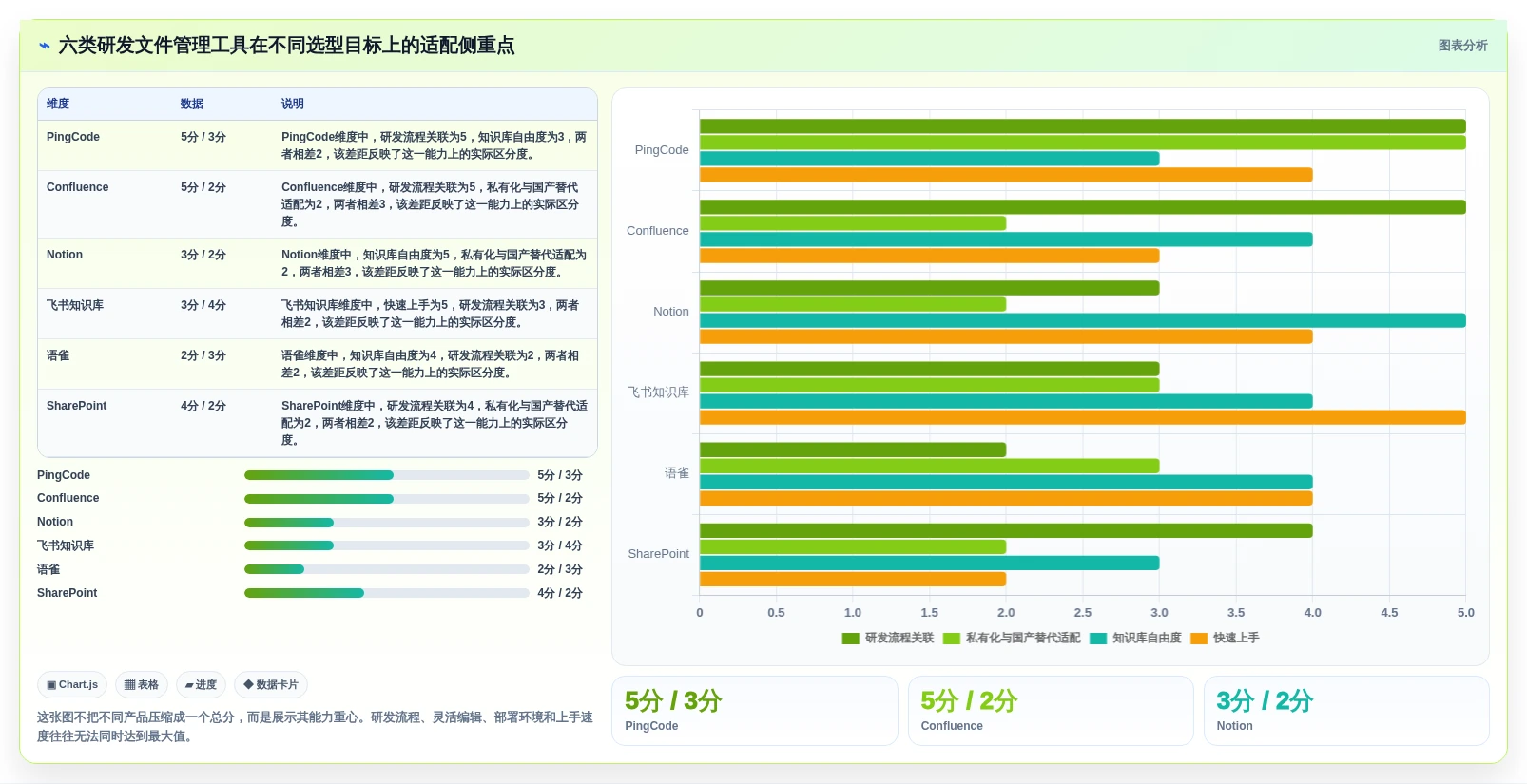Select the PingCode table row name
1527x784 pixels.
[x=73, y=137]
